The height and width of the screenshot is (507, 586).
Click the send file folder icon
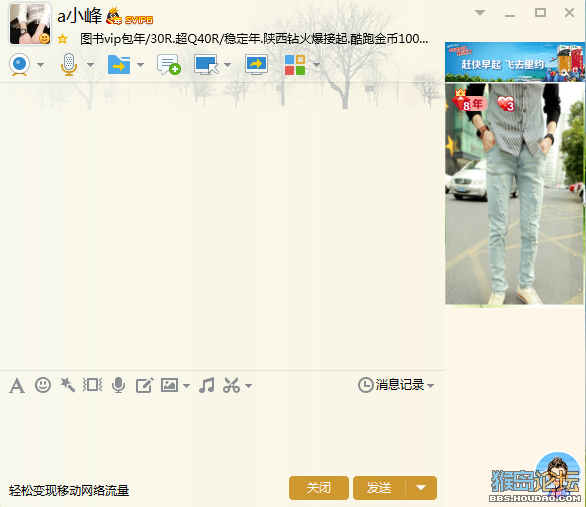119,65
